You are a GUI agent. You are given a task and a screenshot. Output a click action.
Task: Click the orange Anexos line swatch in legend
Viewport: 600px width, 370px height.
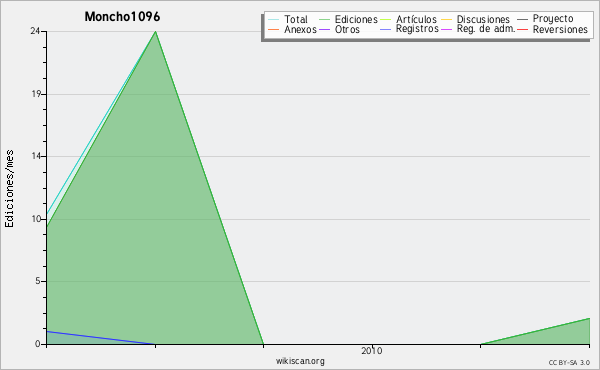[x=273, y=29]
